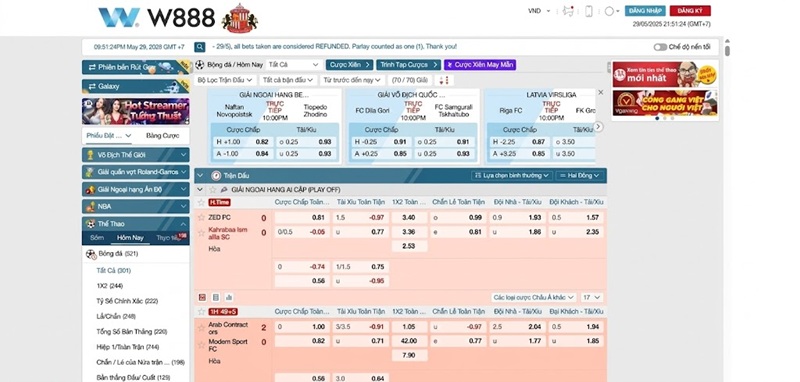Favorite the GIẢI NGOẠI HẠNG AI CẬP league star
Viewport: 800px width, 382px height.
[213, 189]
